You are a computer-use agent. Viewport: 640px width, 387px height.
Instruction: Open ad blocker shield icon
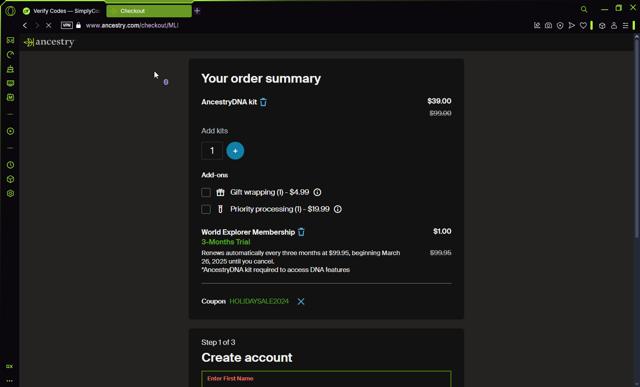point(560,25)
